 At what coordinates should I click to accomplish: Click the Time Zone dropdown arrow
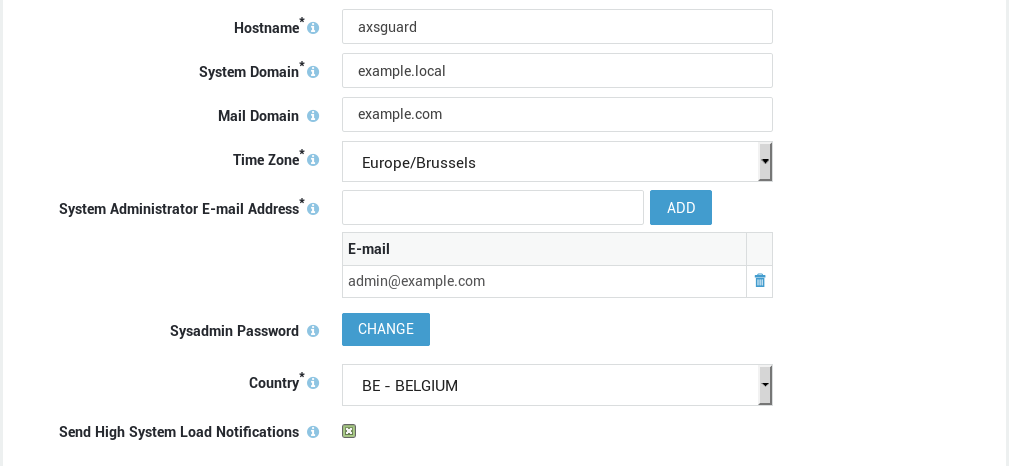tap(764, 162)
